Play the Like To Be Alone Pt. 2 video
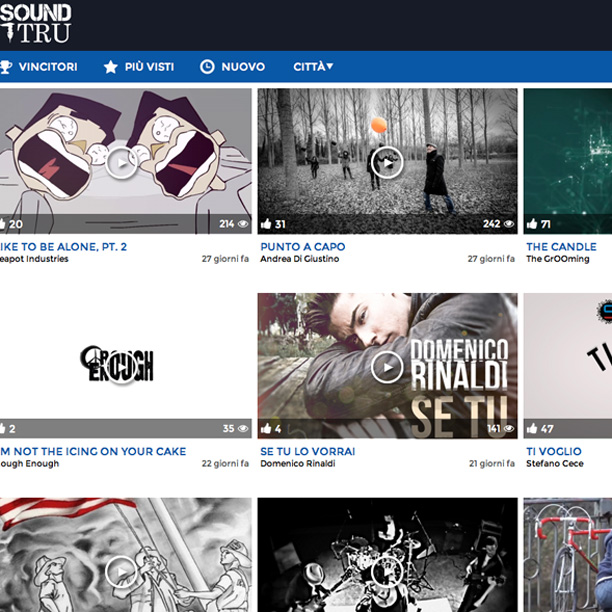Image resolution: width=612 pixels, height=612 pixels. click(121, 163)
